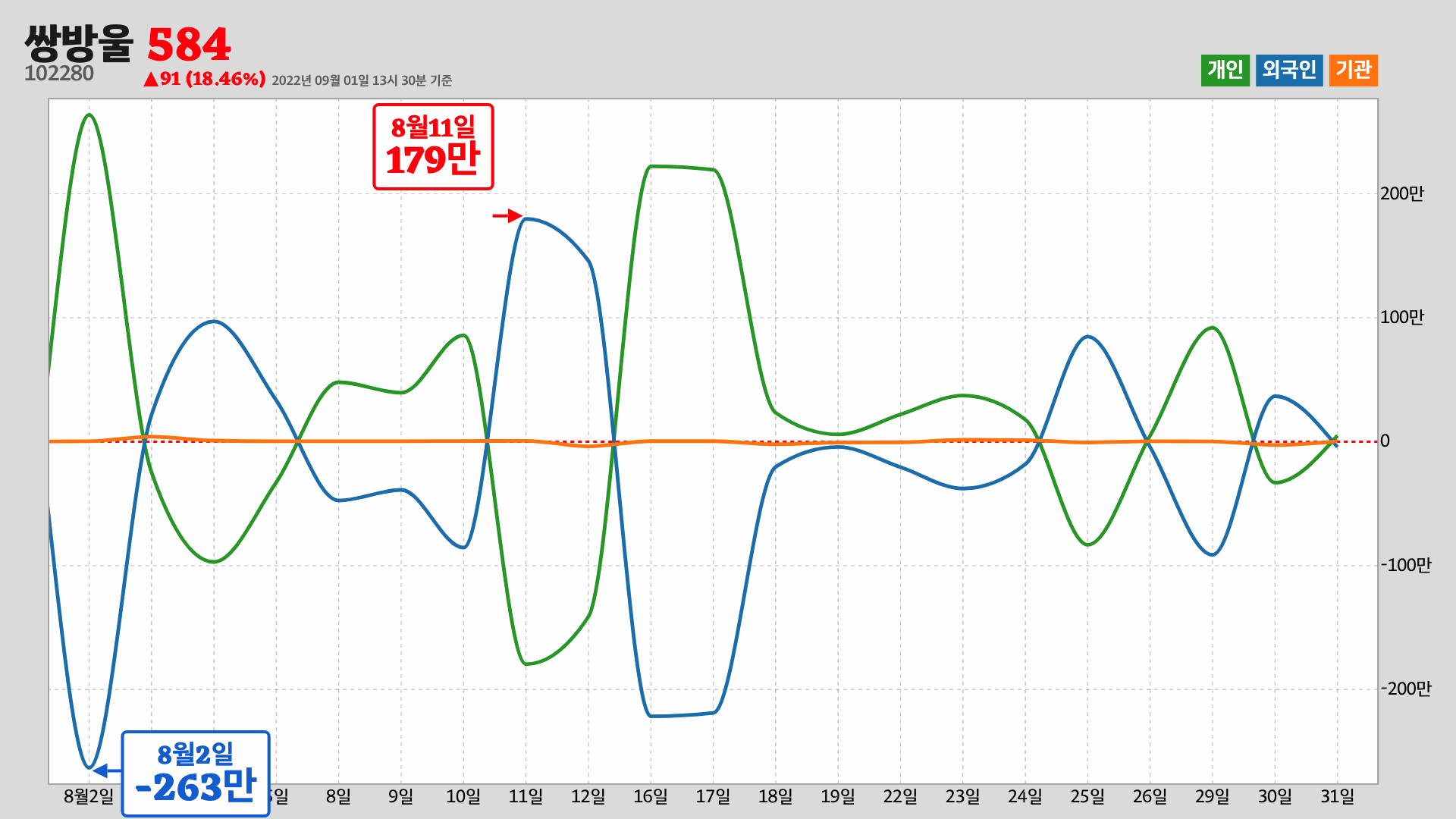The height and width of the screenshot is (819, 1456).
Task: Click the 11일 x-axis date label
Action: point(526,796)
